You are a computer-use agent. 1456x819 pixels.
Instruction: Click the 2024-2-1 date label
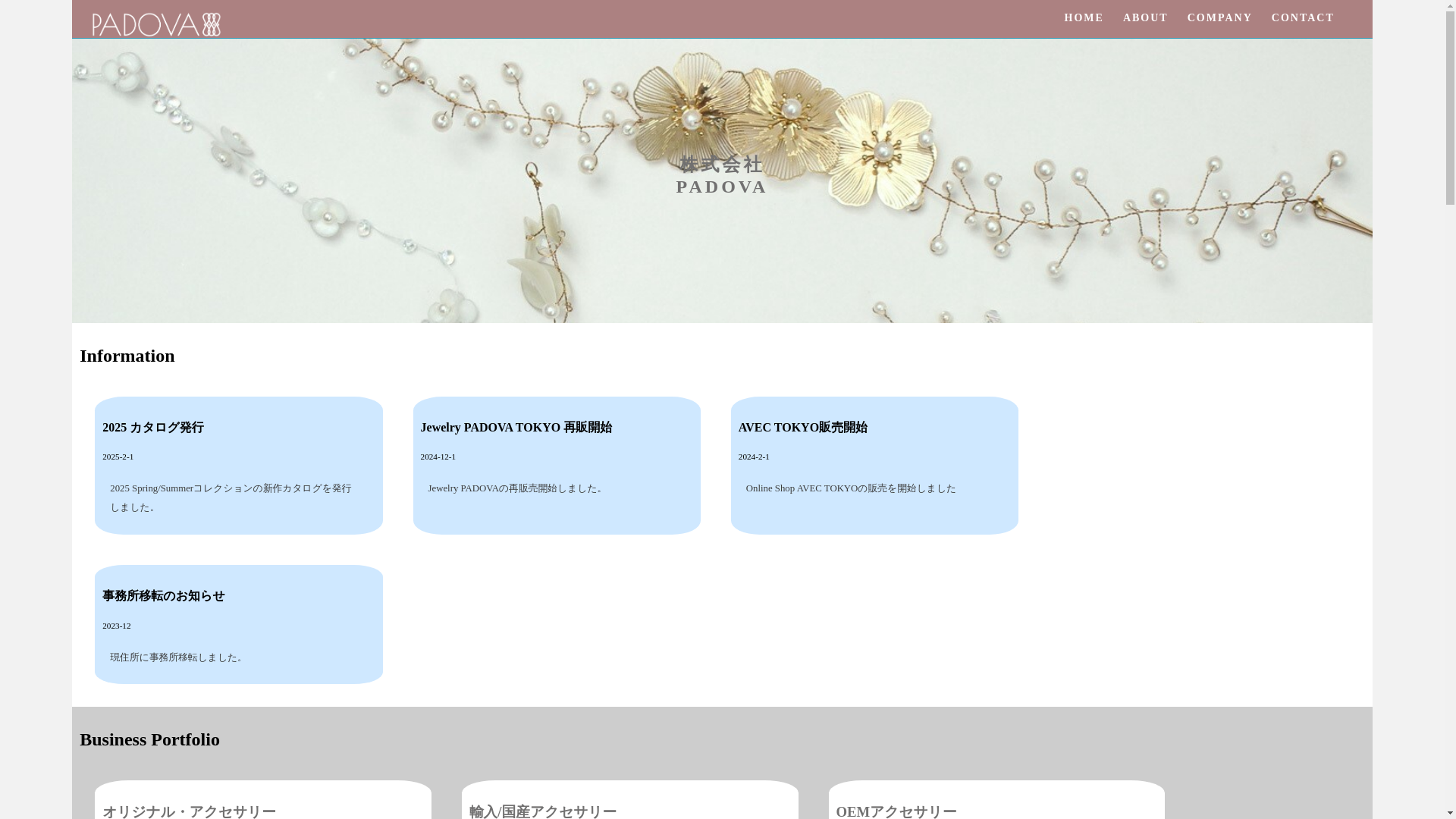point(754,457)
